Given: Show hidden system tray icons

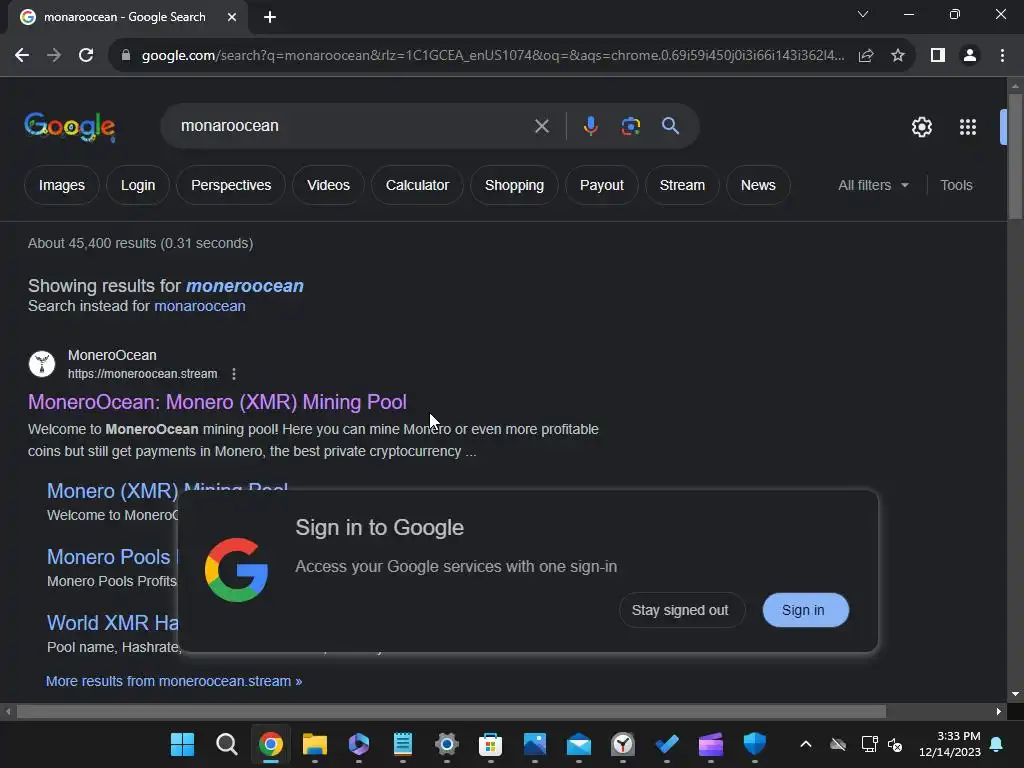Looking at the screenshot, I should [x=806, y=744].
